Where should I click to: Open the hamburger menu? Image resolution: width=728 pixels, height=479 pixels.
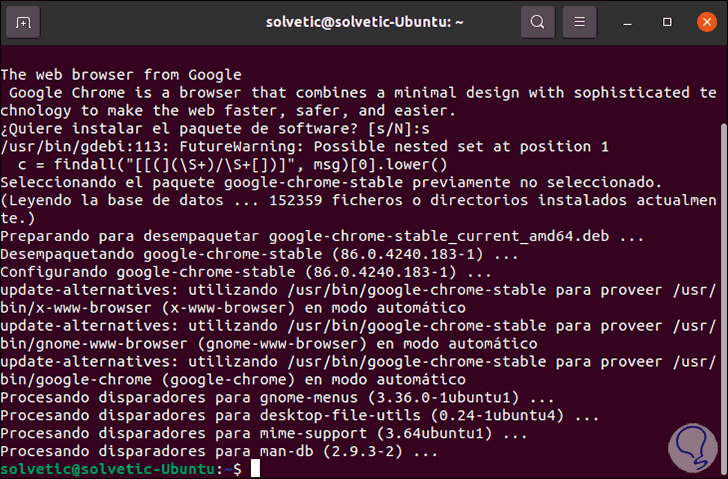[x=579, y=22]
